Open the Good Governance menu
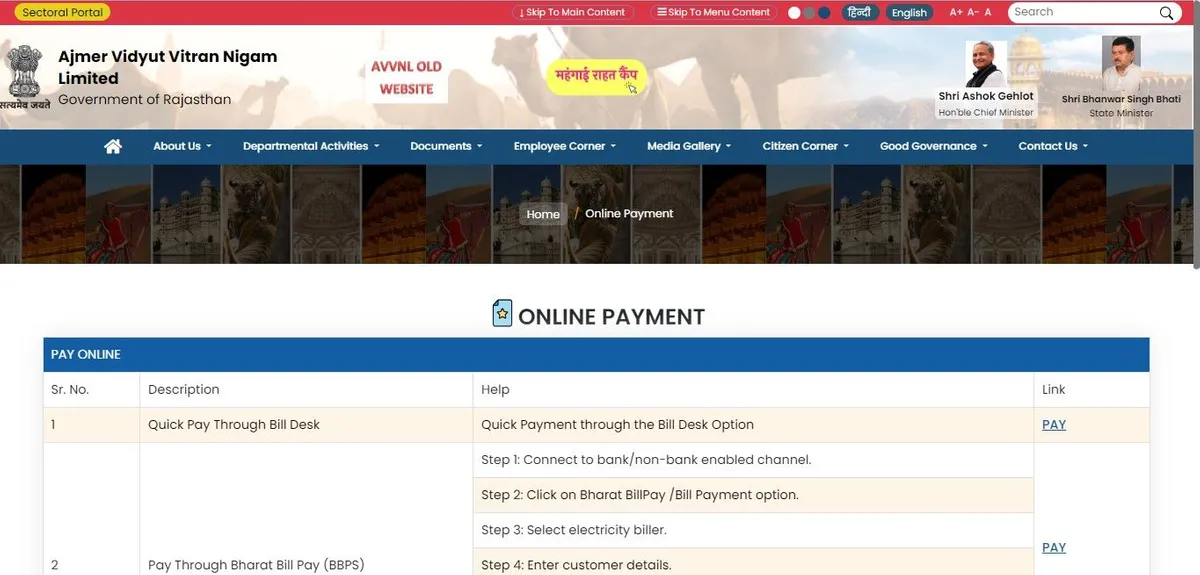The width and height of the screenshot is (1200, 575). (933, 146)
